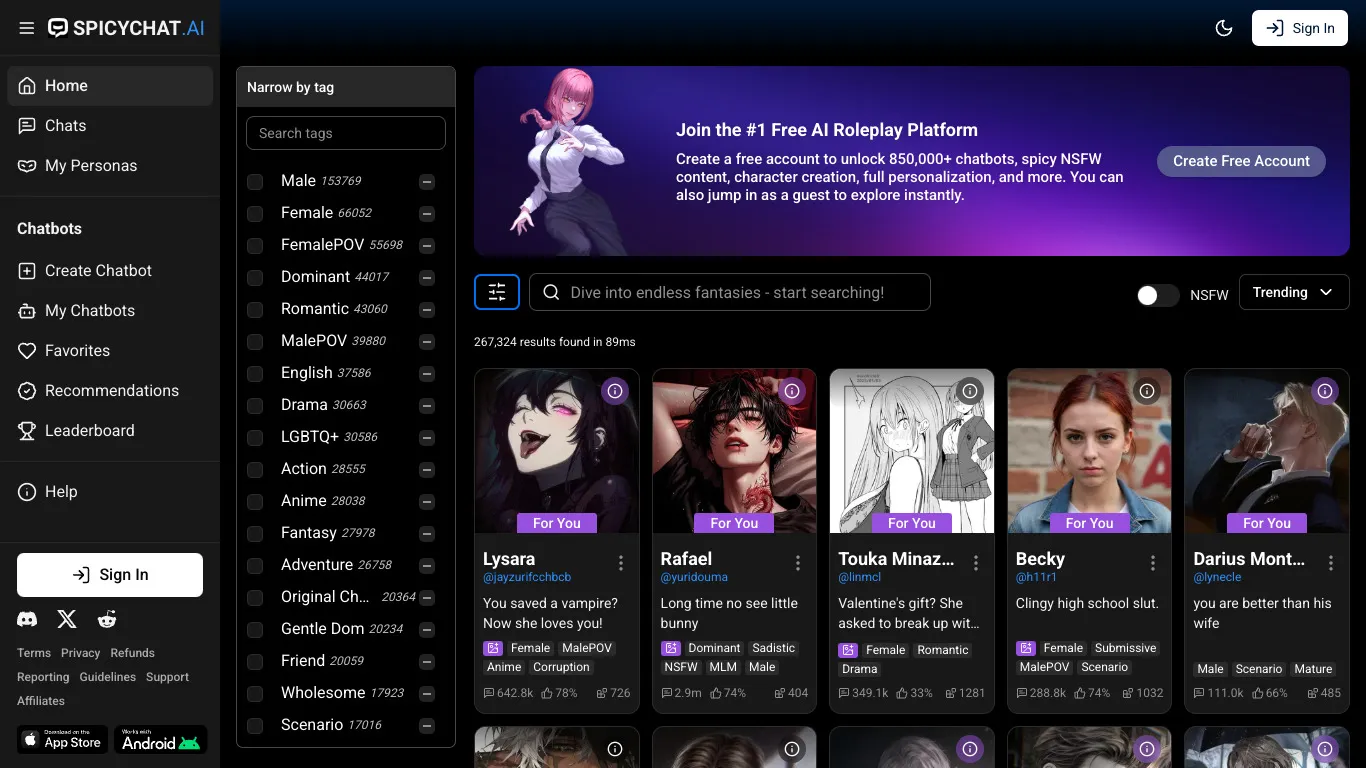The width and height of the screenshot is (1366, 768).
Task: Exclude Female tag with minus button
Action: point(427,214)
